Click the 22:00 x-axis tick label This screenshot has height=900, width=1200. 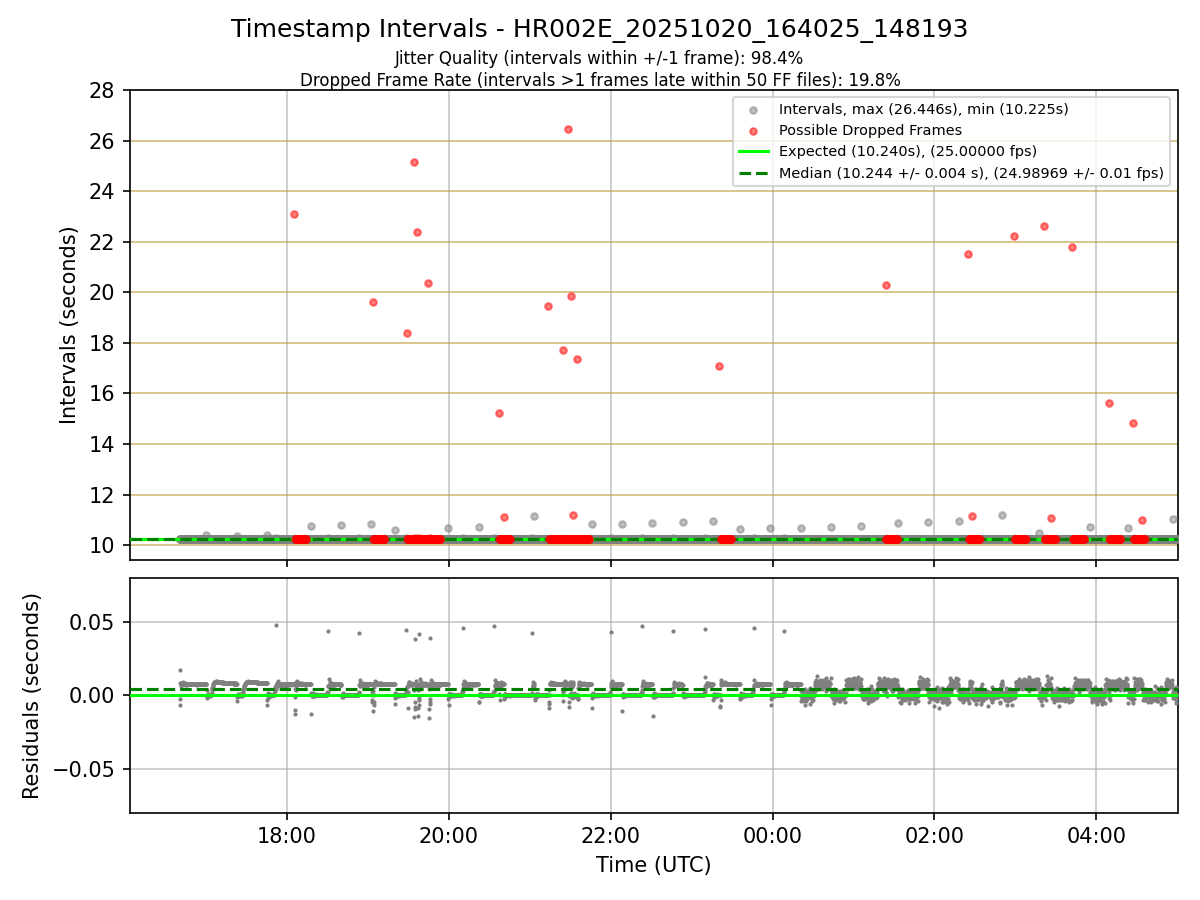pos(611,835)
